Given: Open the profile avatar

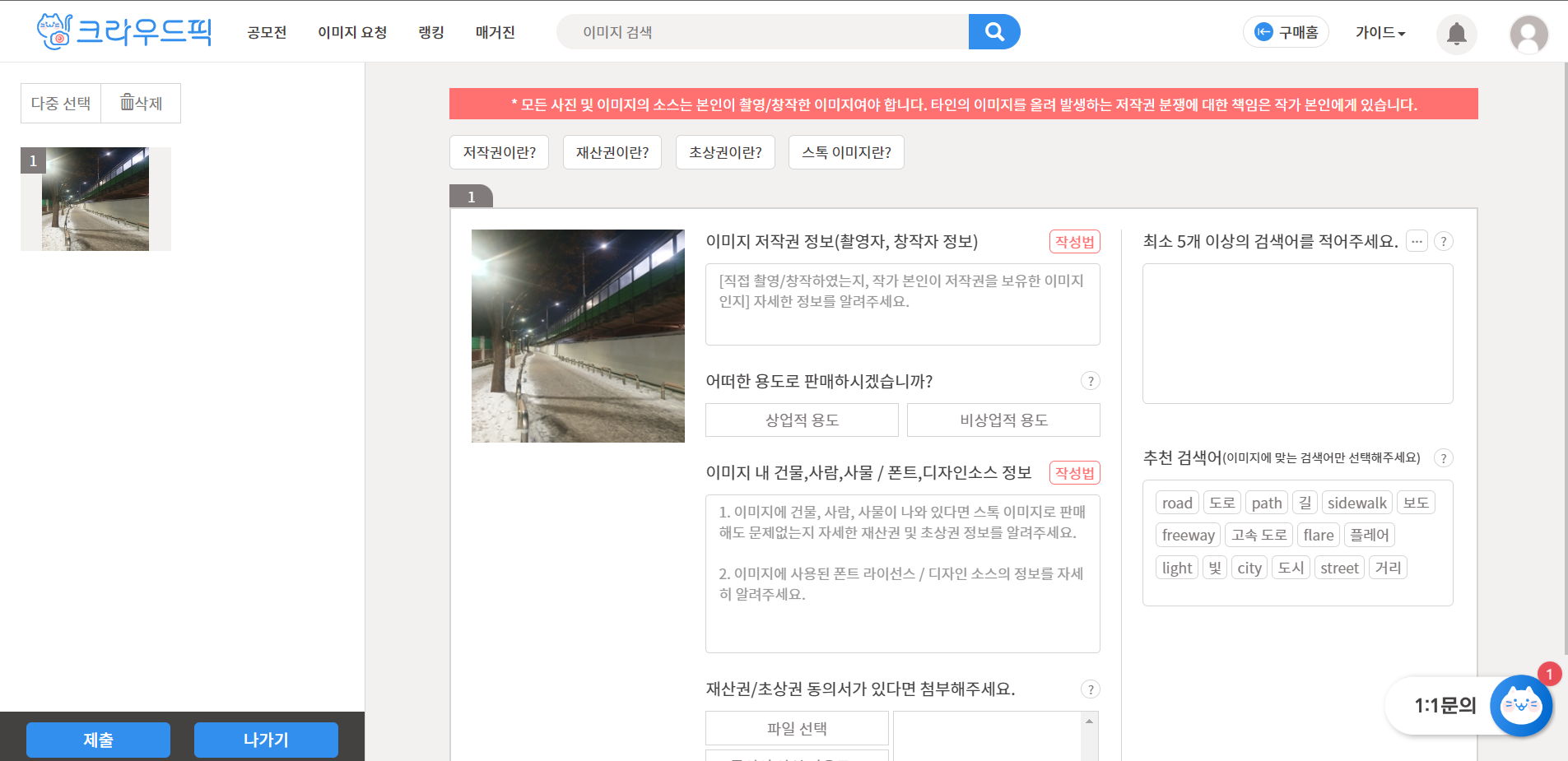Looking at the screenshot, I should pyautogui.click(x=1528, y=34).
